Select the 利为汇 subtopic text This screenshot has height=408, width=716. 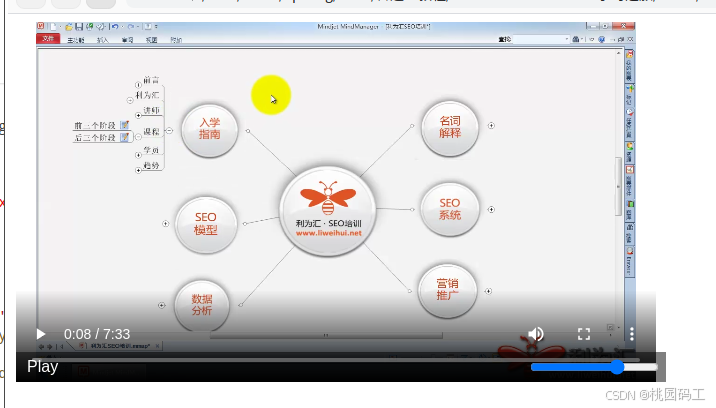click(x=147, y=95)
